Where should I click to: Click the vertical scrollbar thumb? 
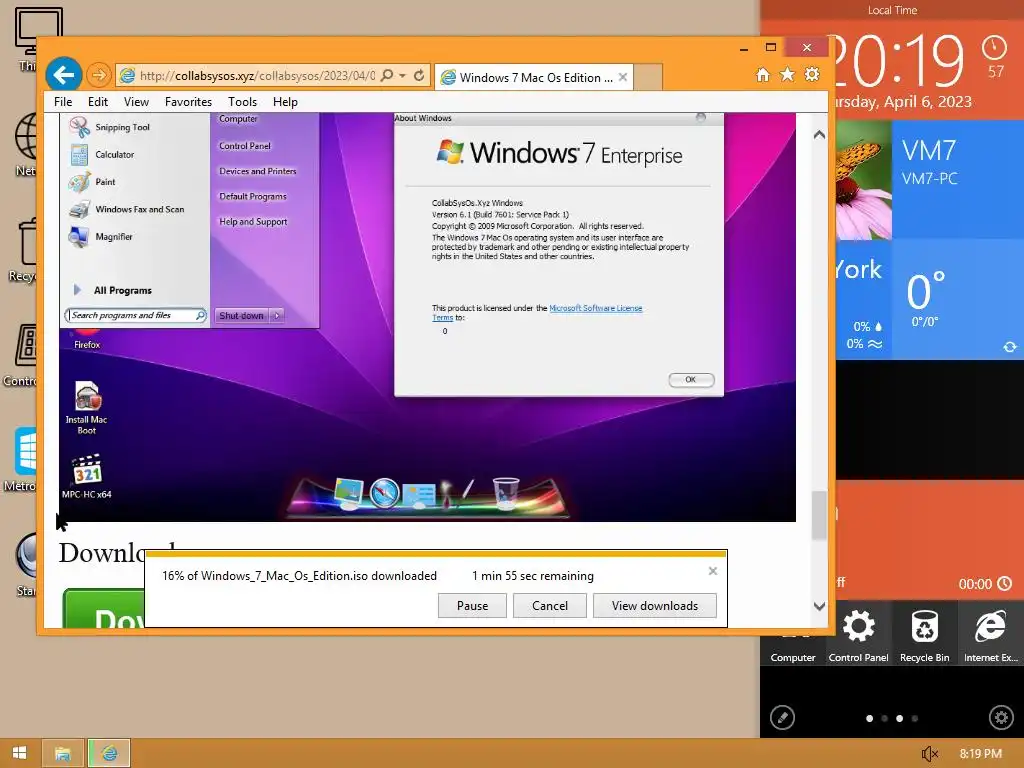click(x=820, y=516)
